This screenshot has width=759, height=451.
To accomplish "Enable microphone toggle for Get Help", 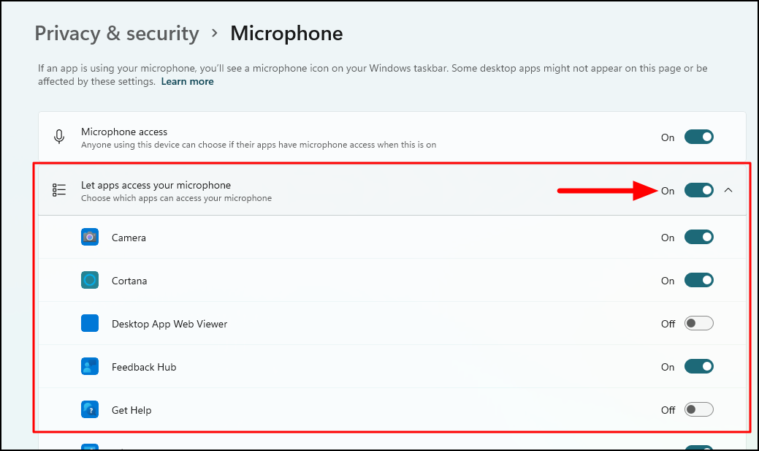I will (699, 410).
